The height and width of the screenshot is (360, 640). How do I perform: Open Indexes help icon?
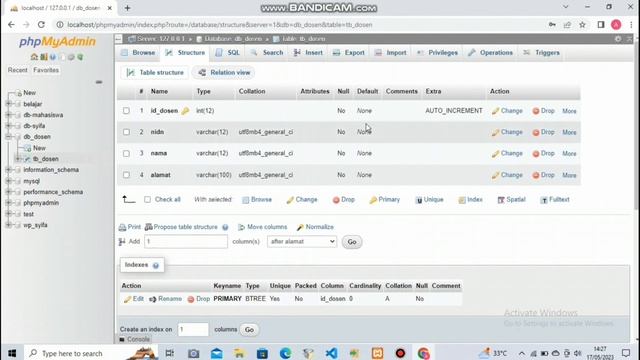point(156,266)
